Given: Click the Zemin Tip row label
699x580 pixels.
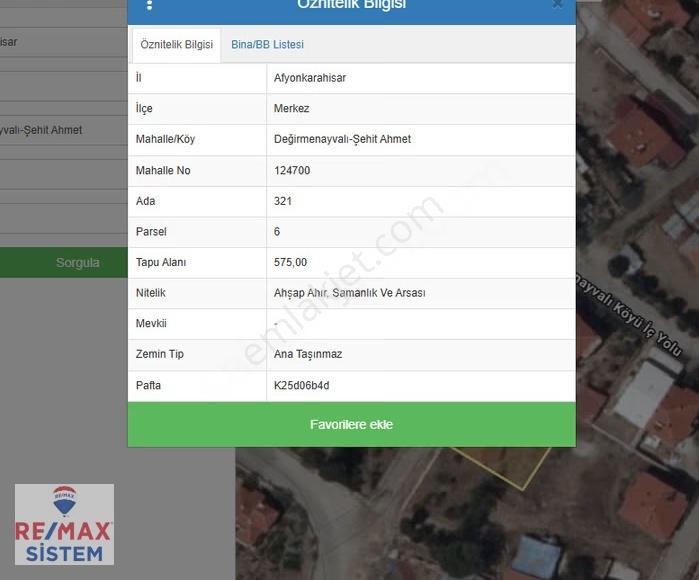Looking at the screenshot, I should [160, 354].
